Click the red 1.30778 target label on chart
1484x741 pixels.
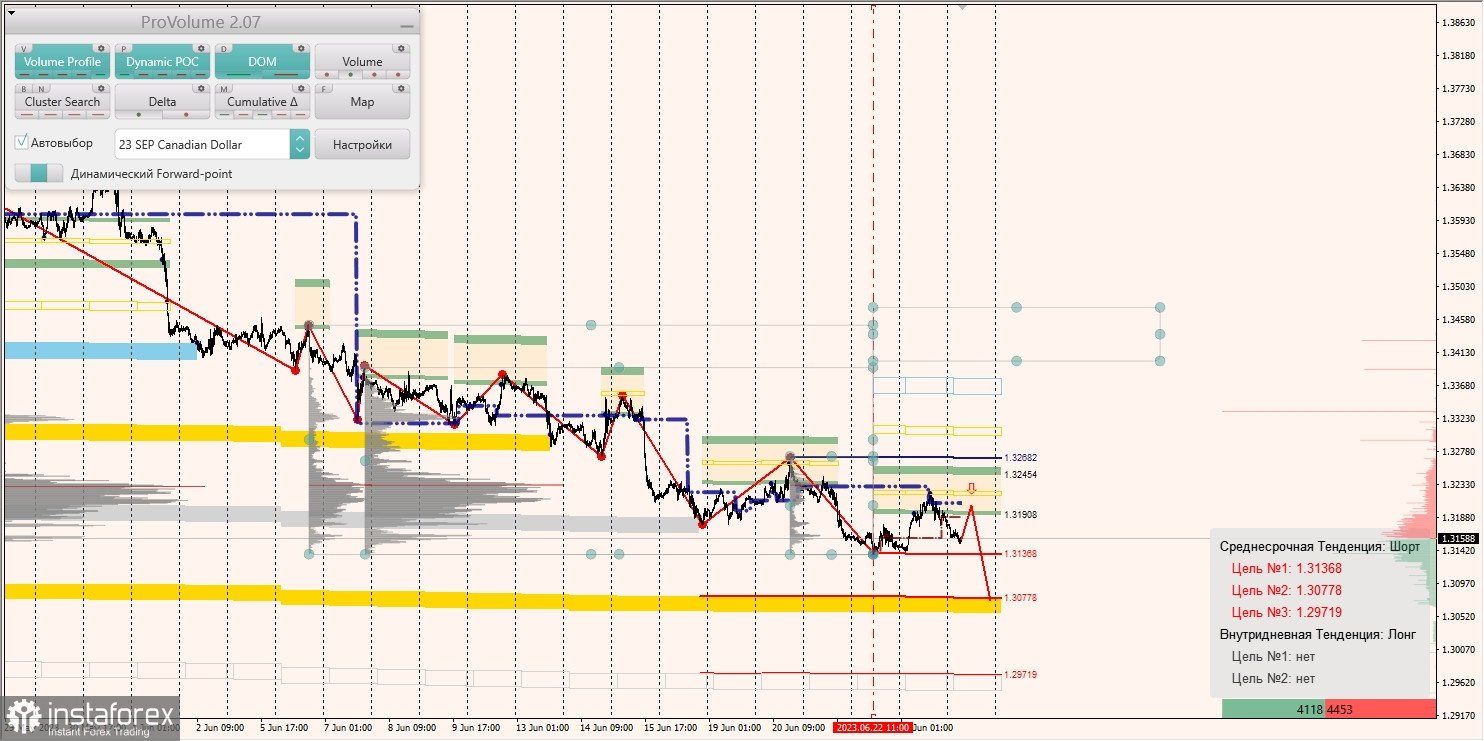click(x=1020, y=598)
